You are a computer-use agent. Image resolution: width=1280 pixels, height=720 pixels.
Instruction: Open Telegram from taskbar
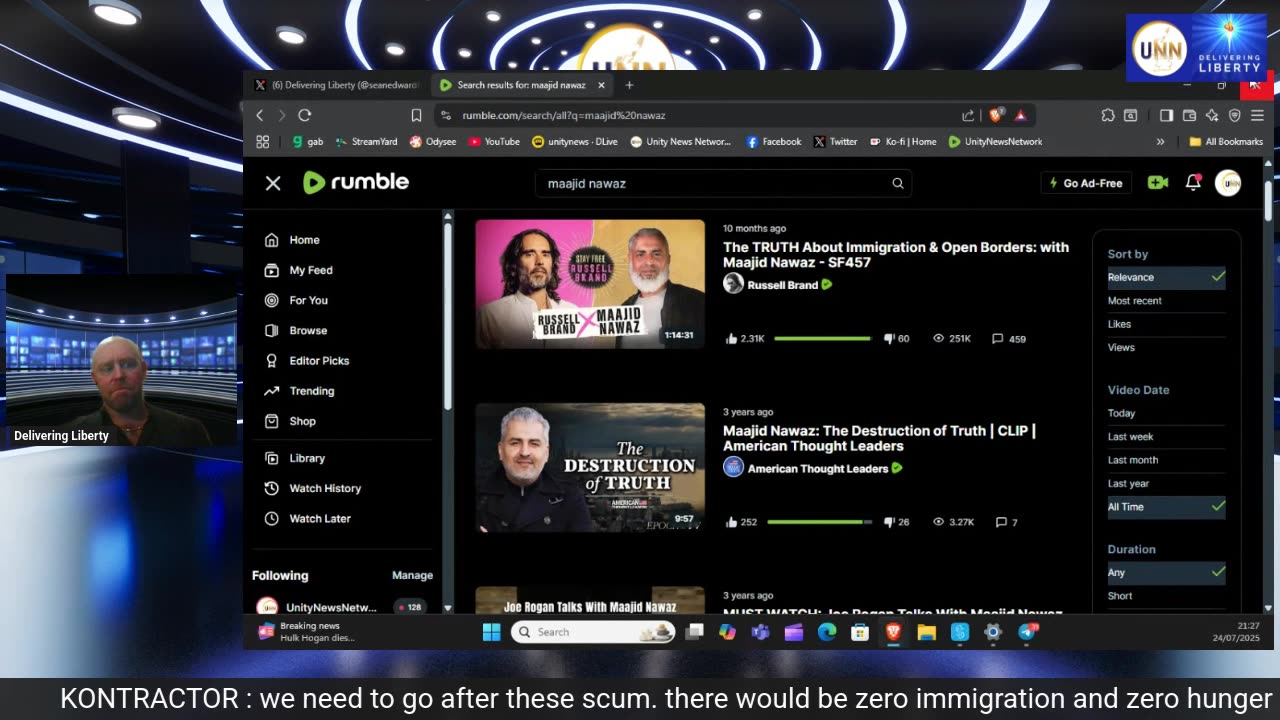coord(1027,632)
